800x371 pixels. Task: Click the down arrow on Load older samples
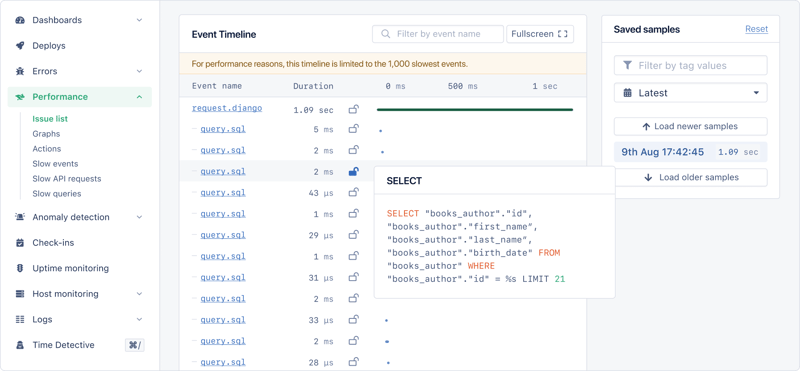(648, 178)
